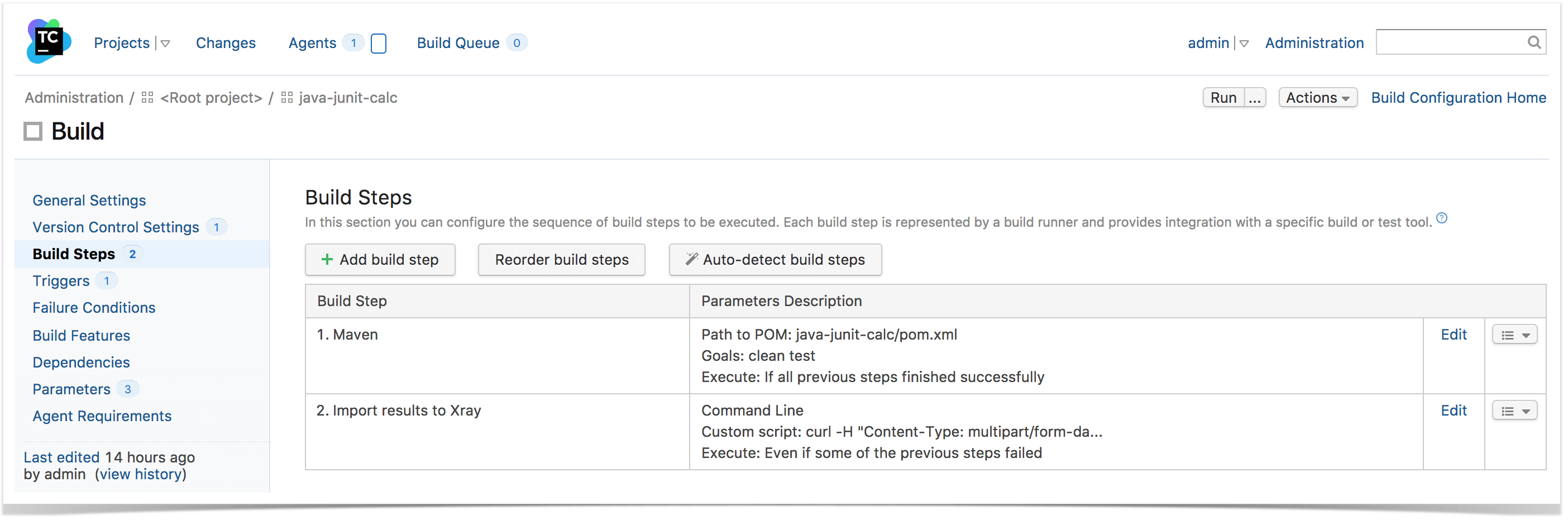1568x520 pixels.
Task: Open the Build Steps help icon
Action: tap(1442, 218)
